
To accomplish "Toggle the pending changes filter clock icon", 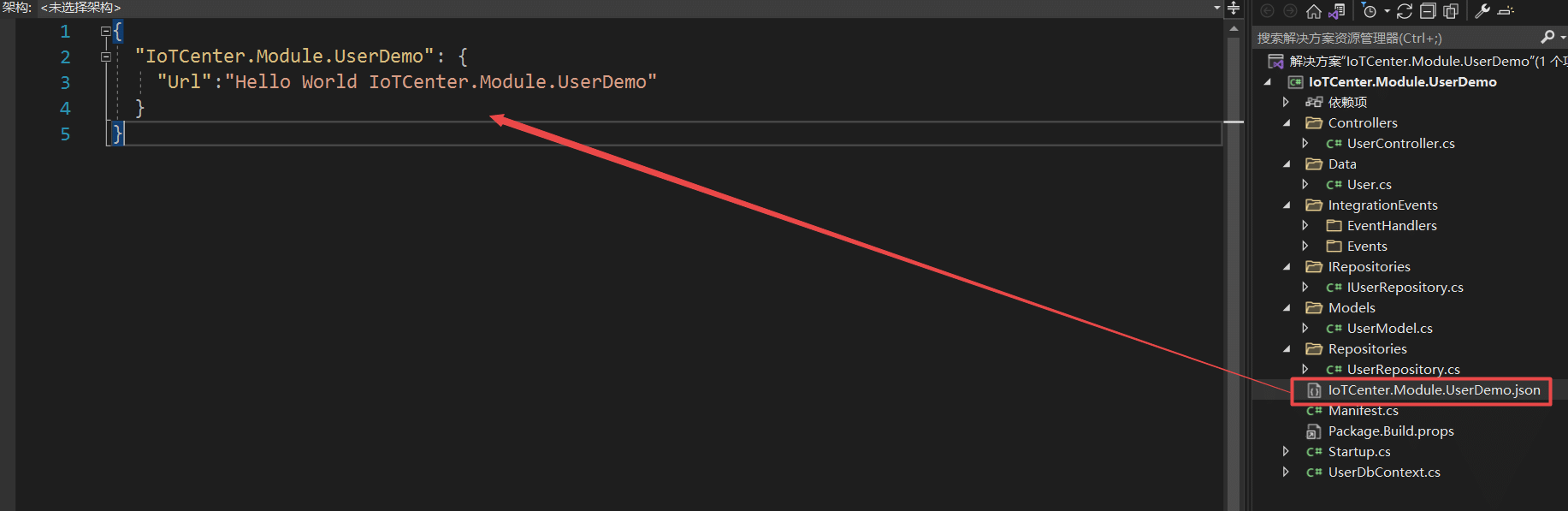I will point(1370,11).
